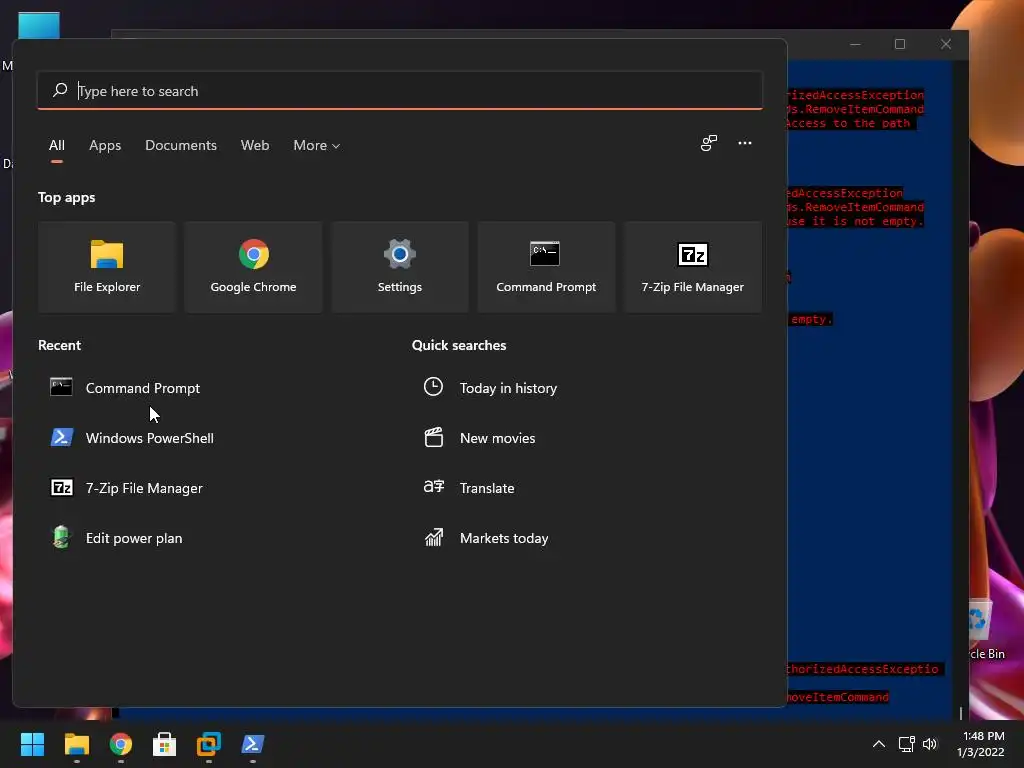The height and width of the screenshot is (768, 1024).
Task: Open the VirtualBox icon on the taskbar
Action: 209,744
